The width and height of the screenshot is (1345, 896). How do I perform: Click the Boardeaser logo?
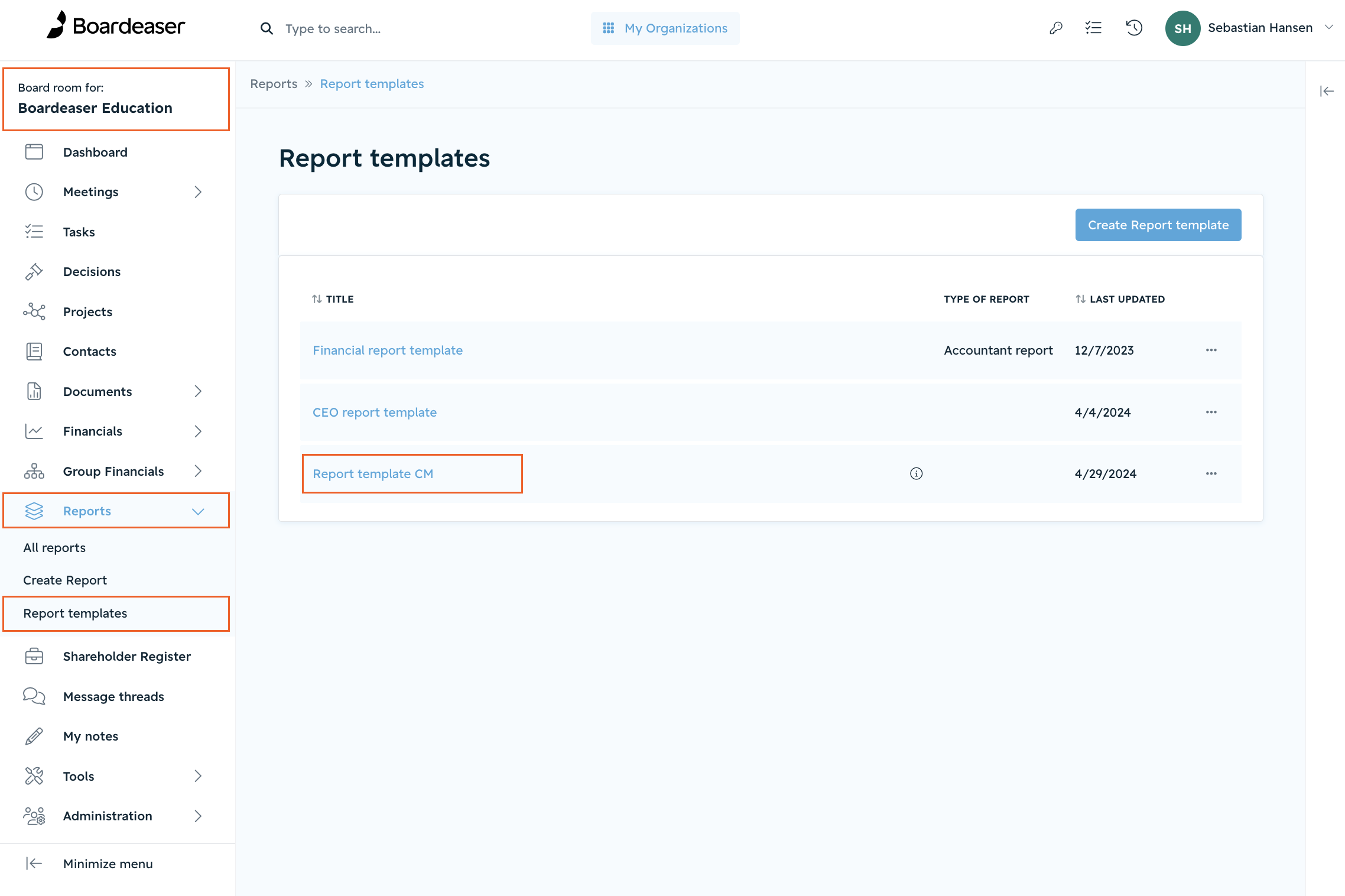point(116,25)
